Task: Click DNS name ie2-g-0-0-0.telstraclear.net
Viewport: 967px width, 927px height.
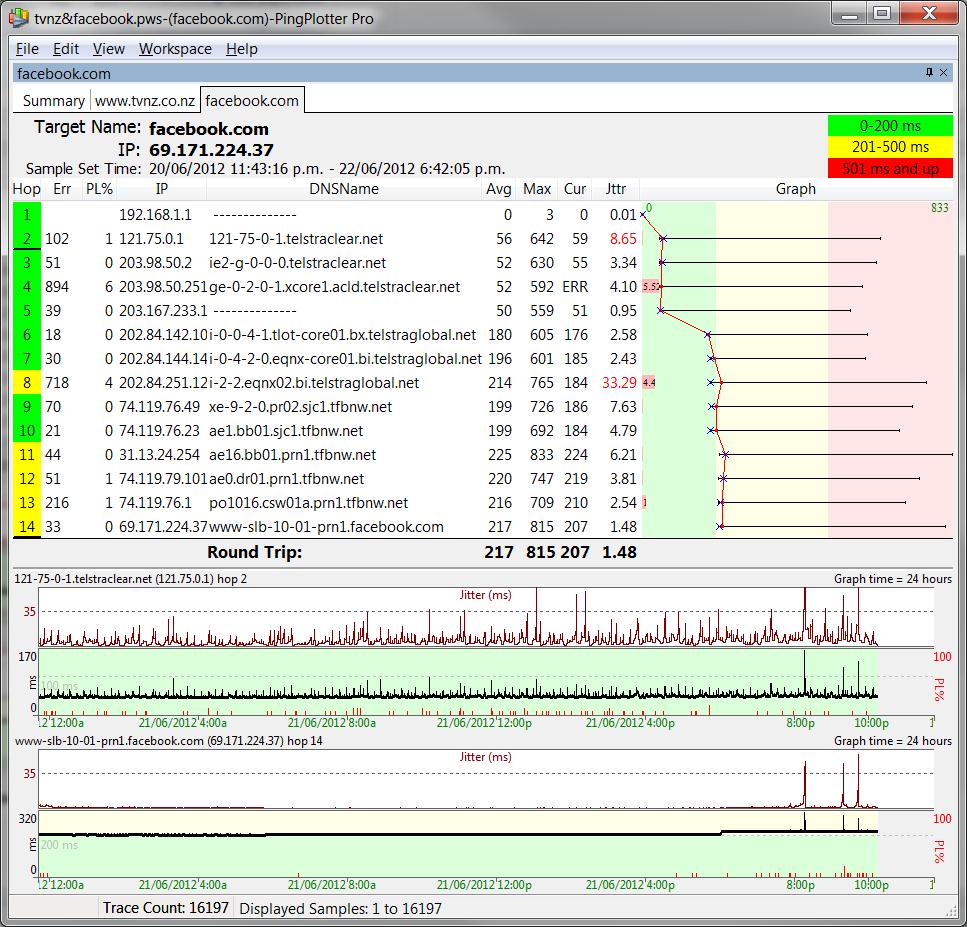Action: tap(297, 263)
